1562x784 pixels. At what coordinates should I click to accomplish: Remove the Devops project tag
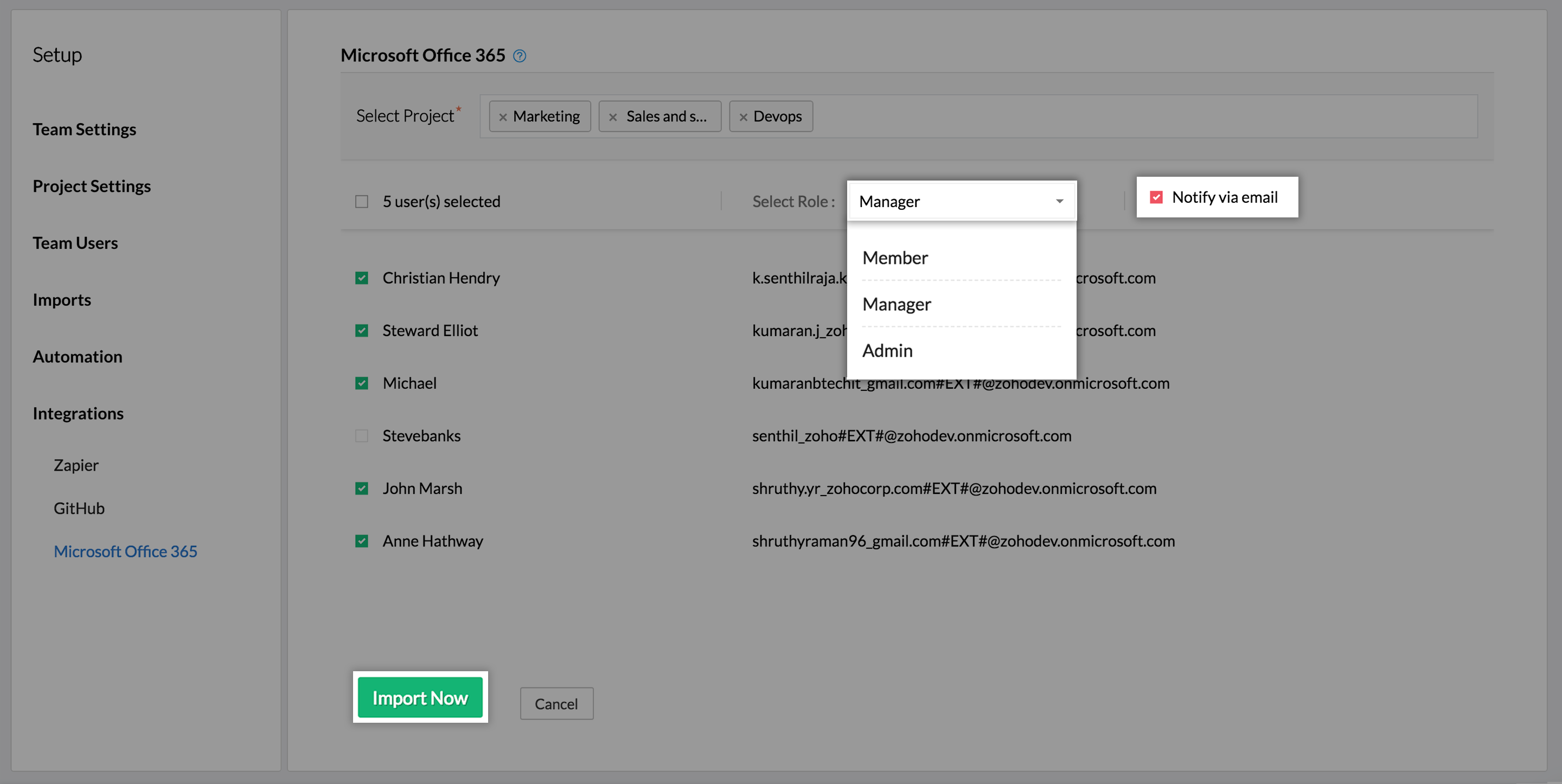click(x=743, y=117)
